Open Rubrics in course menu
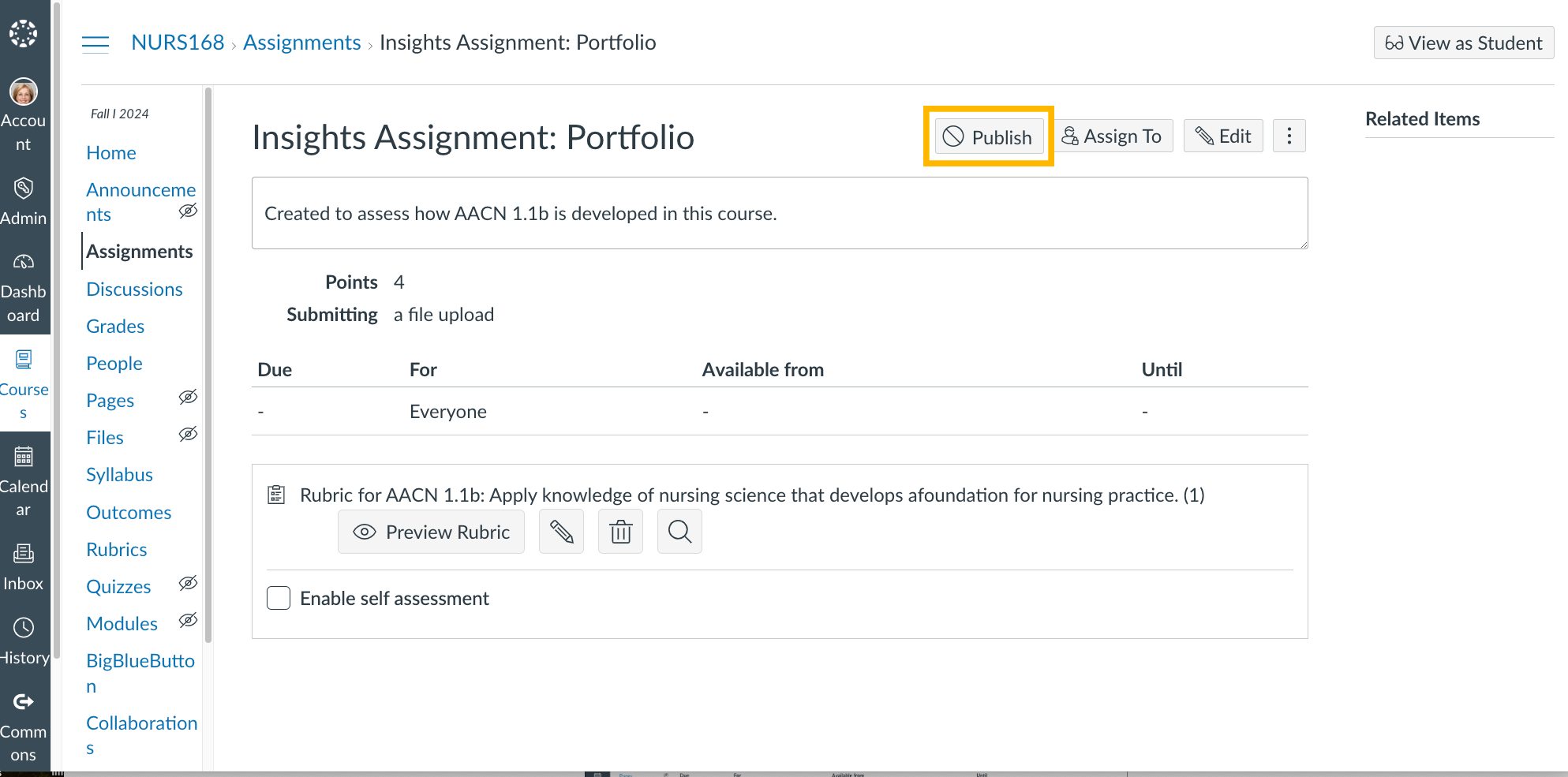This screenshot has height=777, width=1568. click(x=117, y=550)
